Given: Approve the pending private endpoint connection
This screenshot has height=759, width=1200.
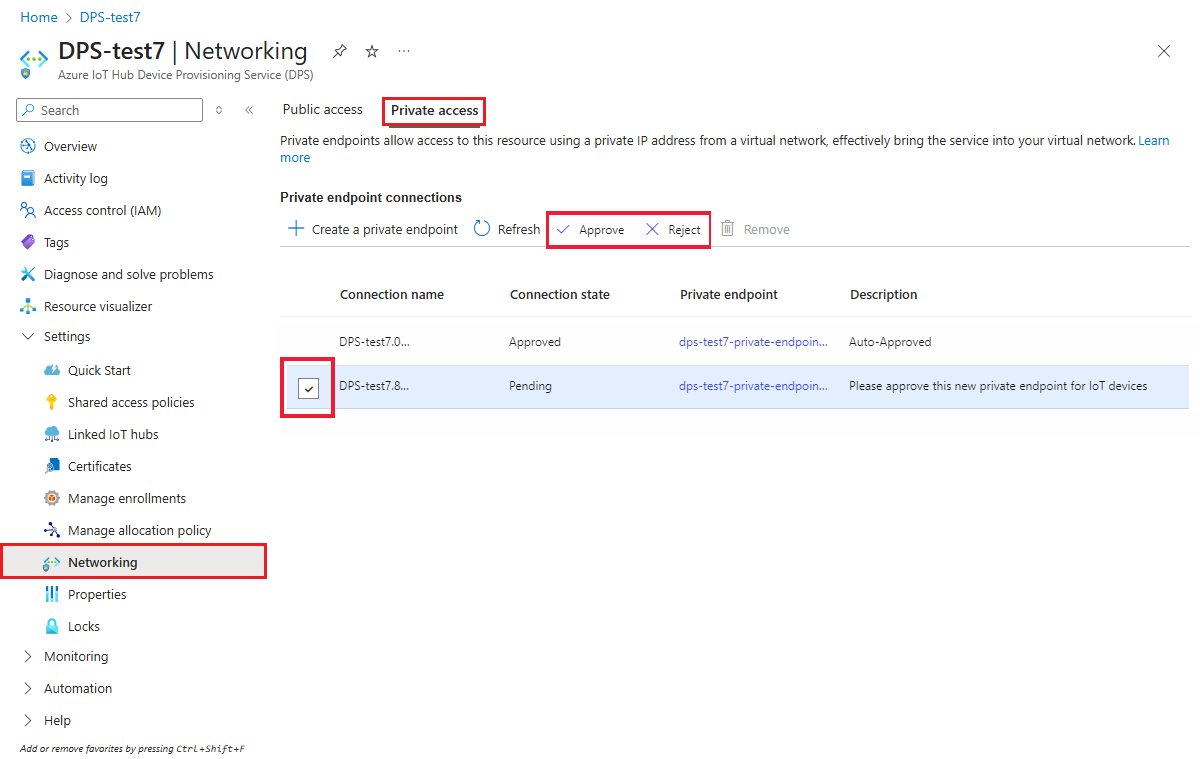Looking at the screenshot, I should (x=591, y=228).
